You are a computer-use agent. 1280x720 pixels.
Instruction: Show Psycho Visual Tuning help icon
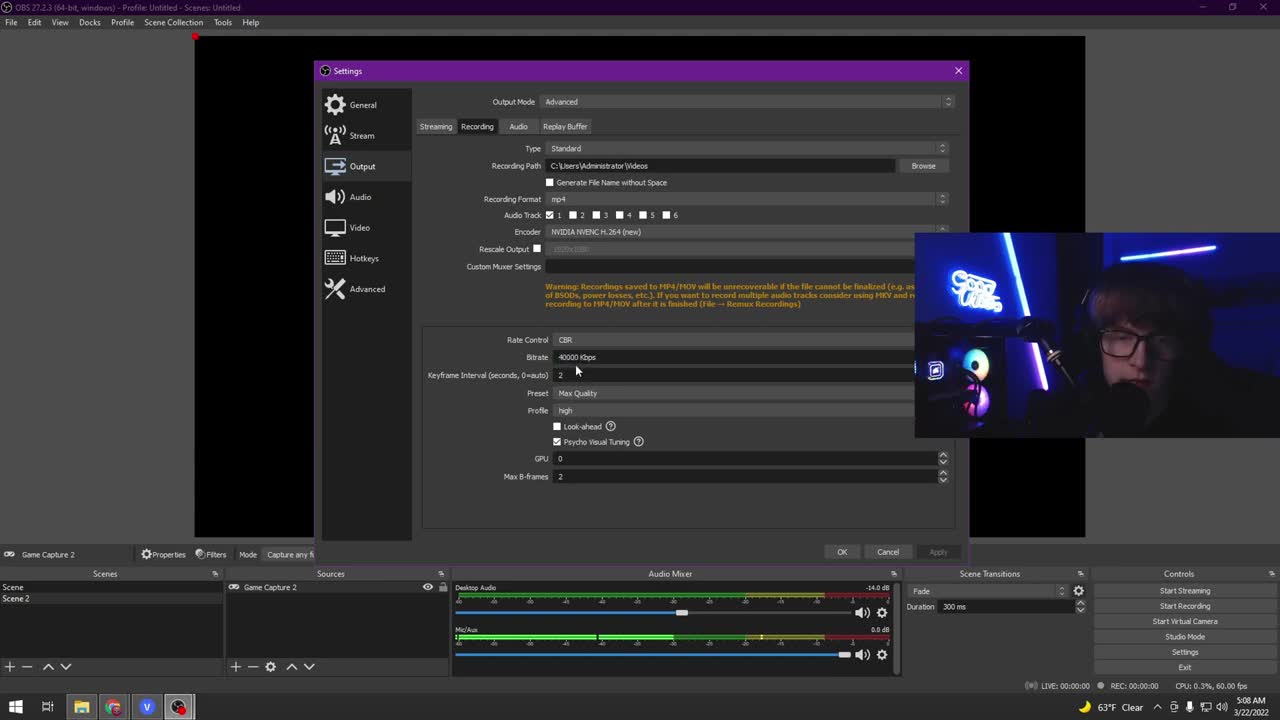coord(638,442)
